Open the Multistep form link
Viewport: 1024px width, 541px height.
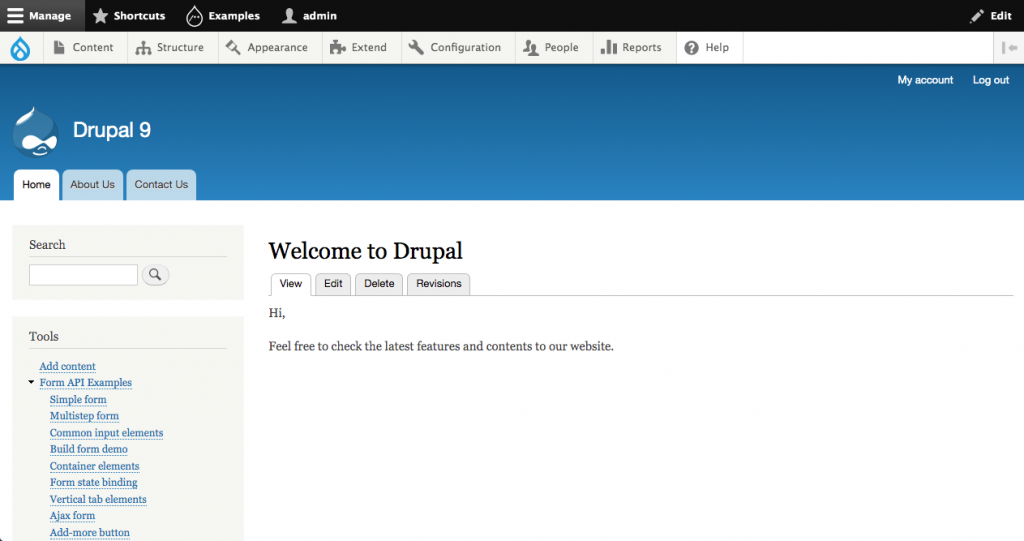tap(84, 416)
